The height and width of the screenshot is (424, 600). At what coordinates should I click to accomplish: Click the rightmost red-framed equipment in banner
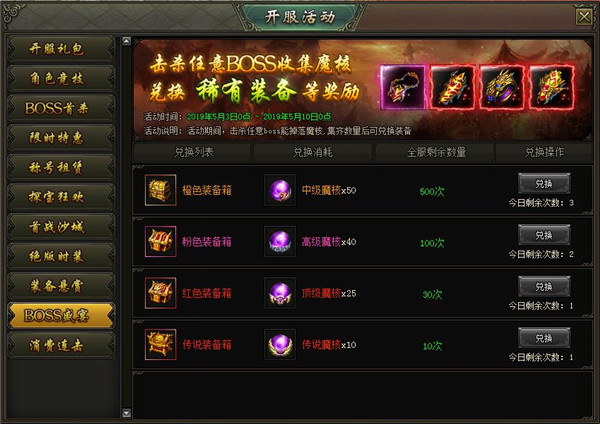551,87
